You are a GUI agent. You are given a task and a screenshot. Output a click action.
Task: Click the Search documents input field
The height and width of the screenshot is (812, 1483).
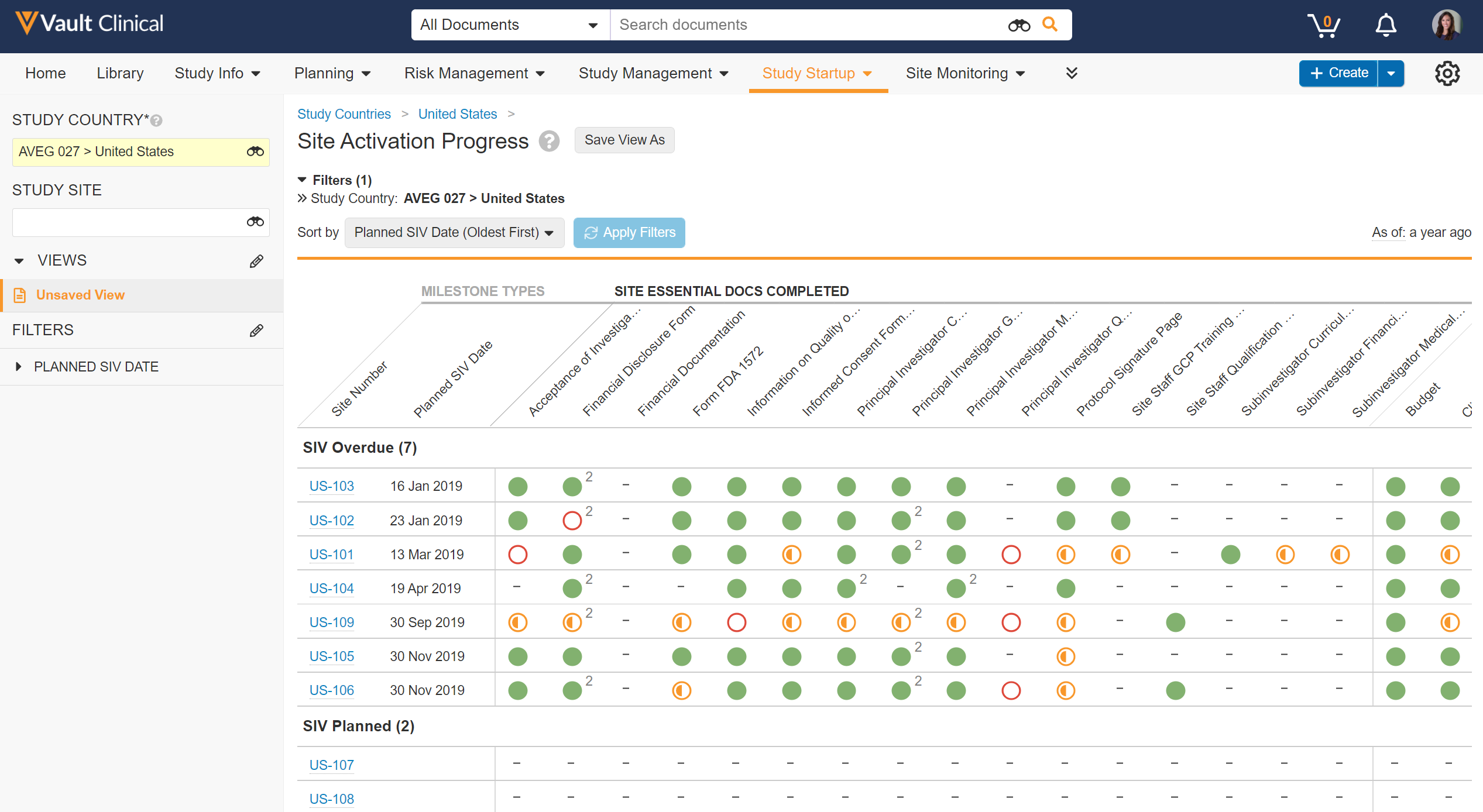click(808, 25)
